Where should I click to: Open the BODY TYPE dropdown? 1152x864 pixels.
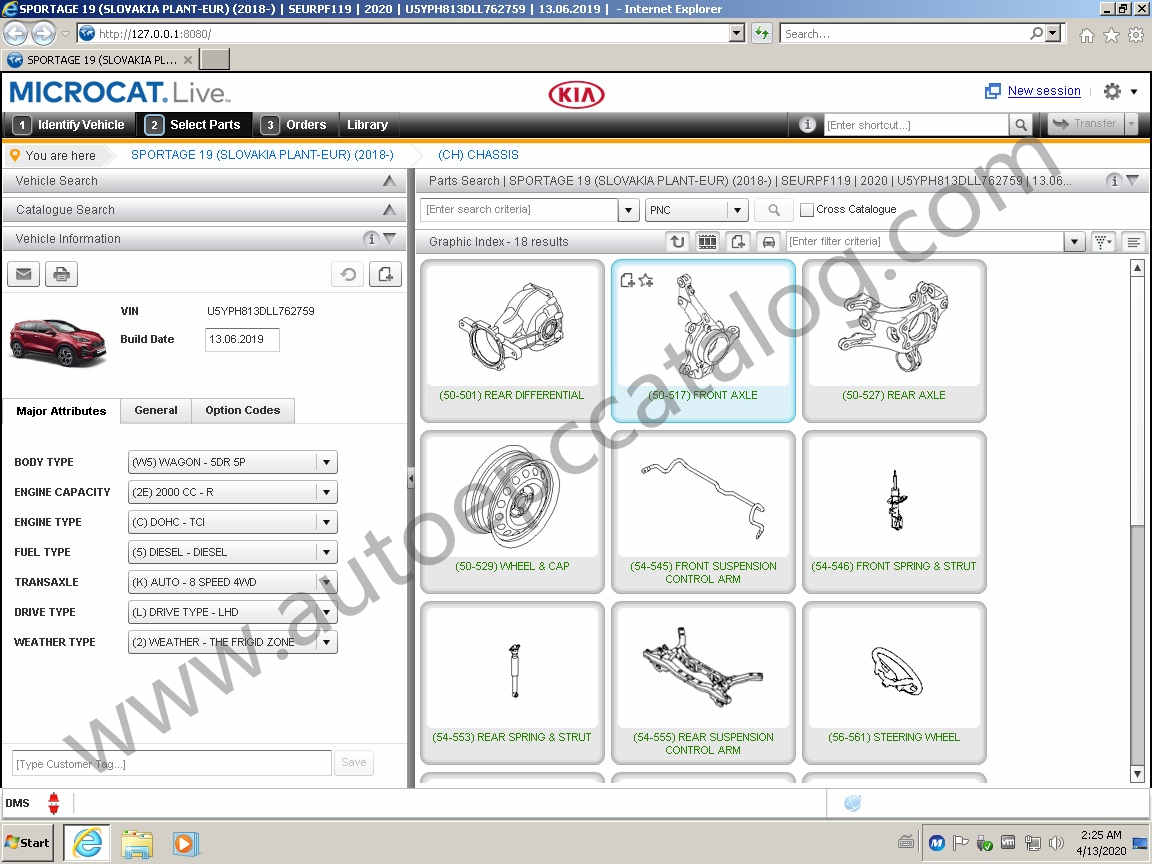pos(326,462)
